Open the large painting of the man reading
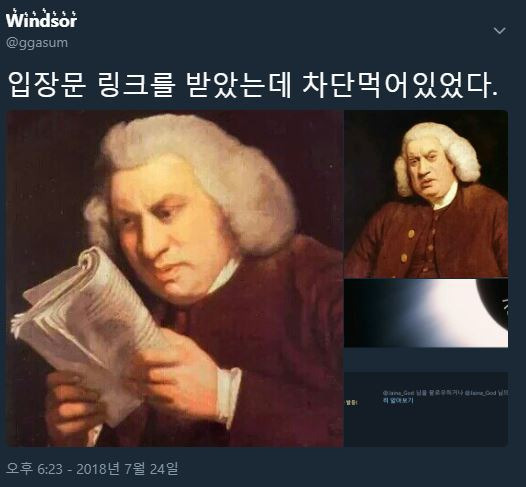Viewport: 526px width, 487px height. 175,278
